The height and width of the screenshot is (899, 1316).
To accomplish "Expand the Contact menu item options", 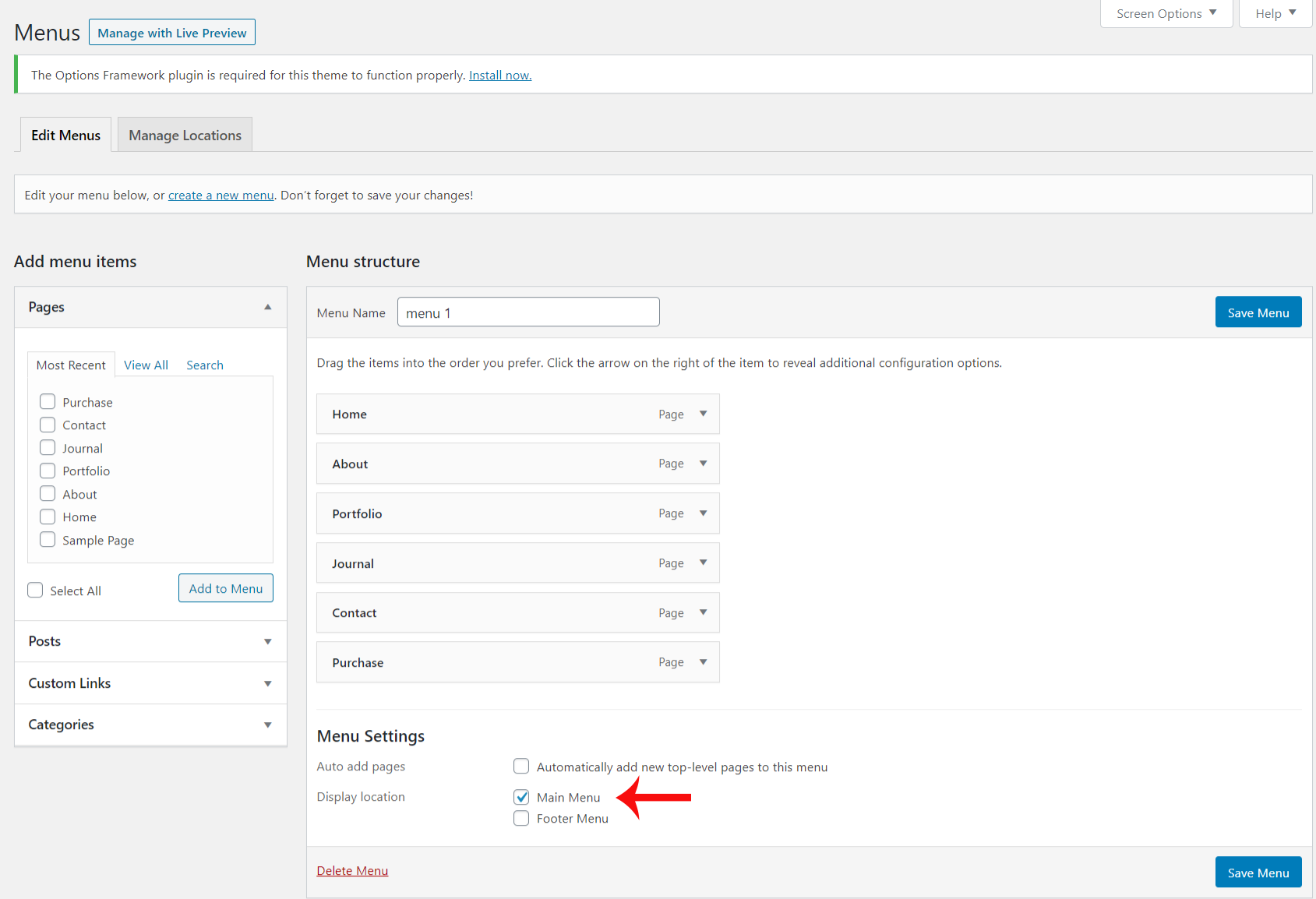I will [703, 612].
